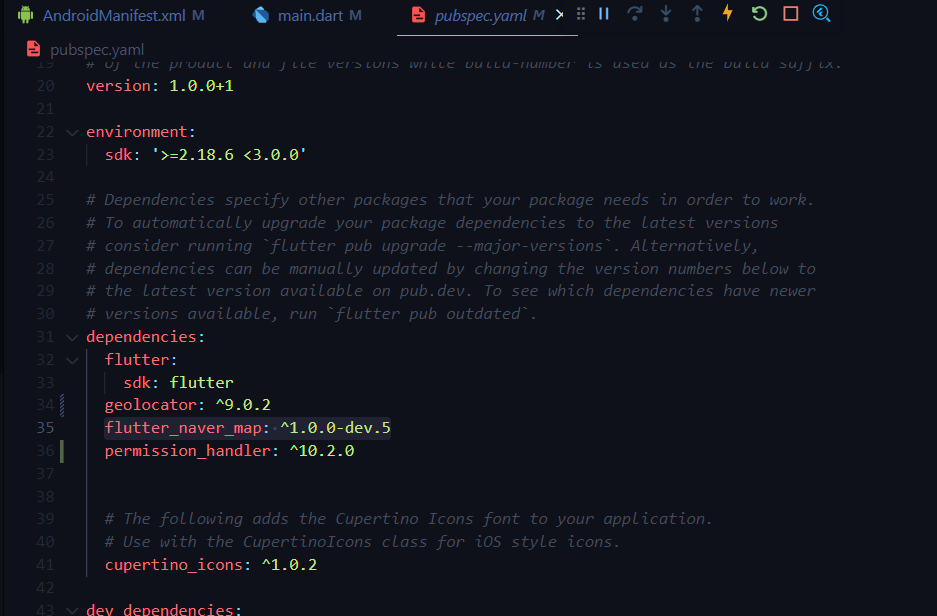Viewport: 937px width, 616px height.
Task: Click the 'CupertinoIcons class for iOS' comment
Action: (x=363, y=542)
